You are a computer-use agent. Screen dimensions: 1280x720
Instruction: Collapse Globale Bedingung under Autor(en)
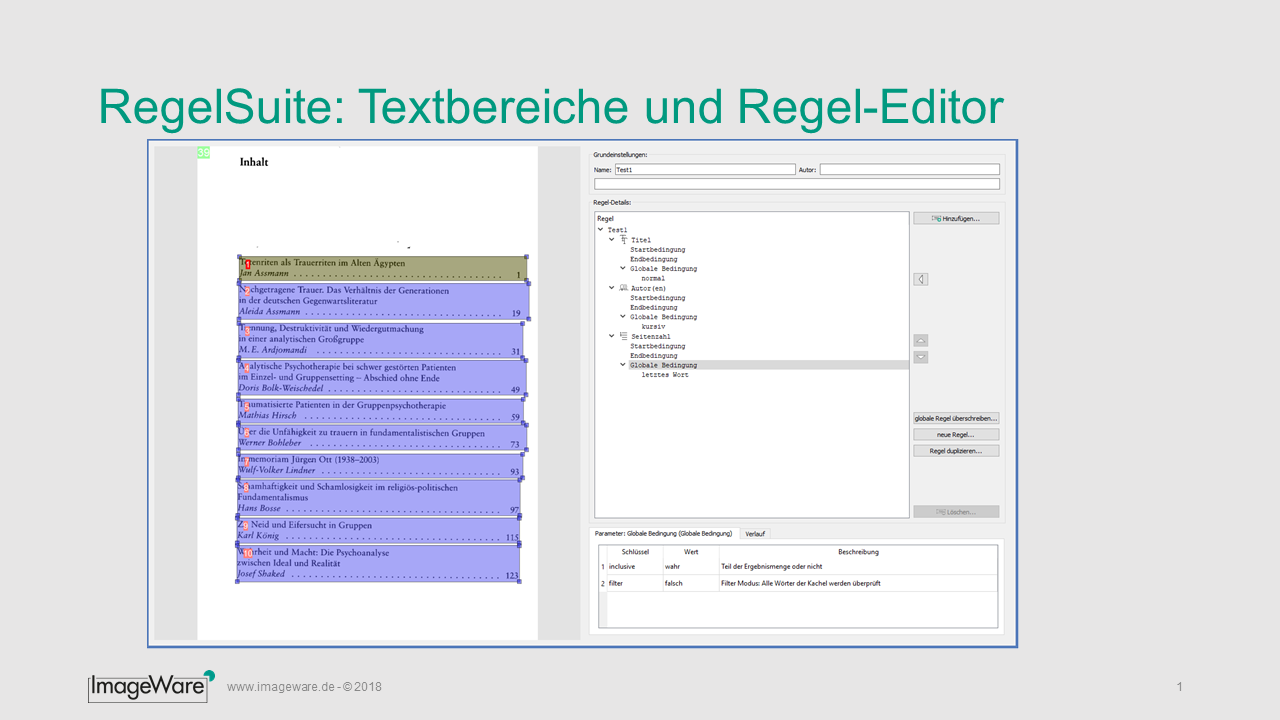point(623,316)
